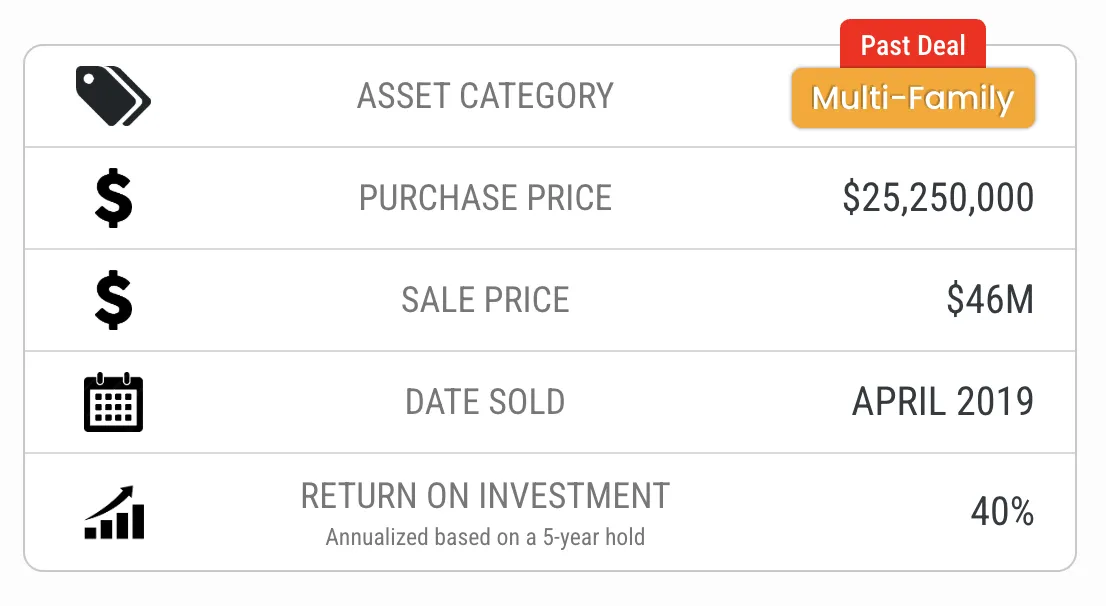Click the $46M sale value
This screenshot has height=606, width=1106.
[990, 300]
